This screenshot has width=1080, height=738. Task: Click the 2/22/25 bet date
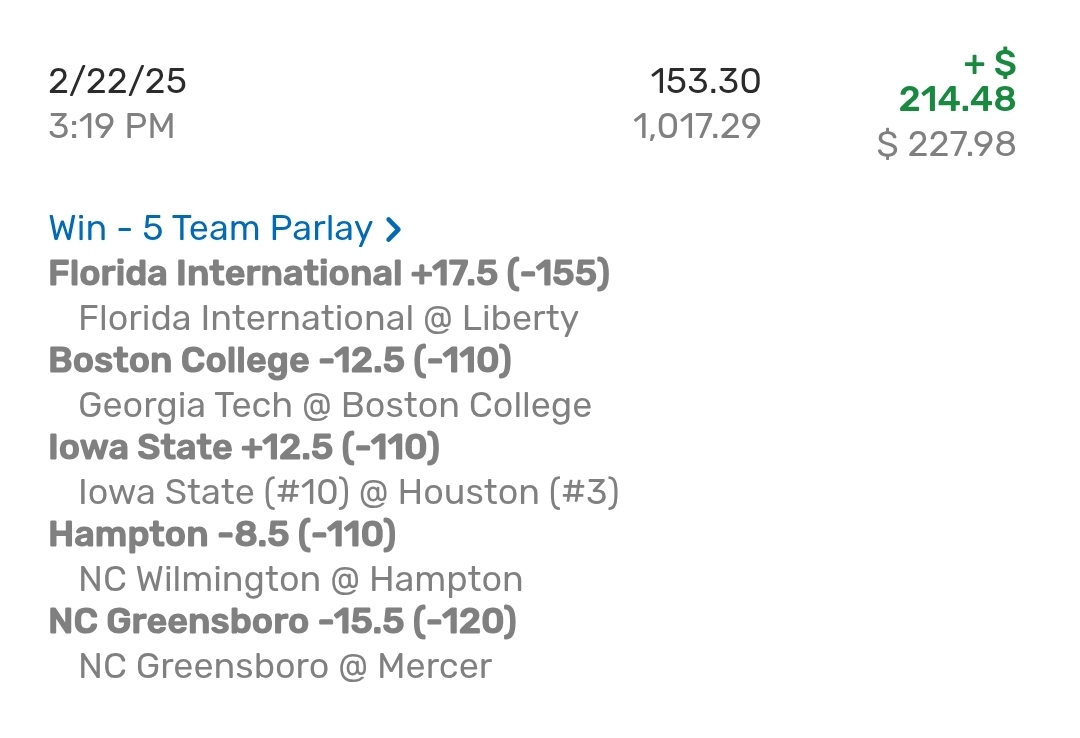[x=117, y=81]
